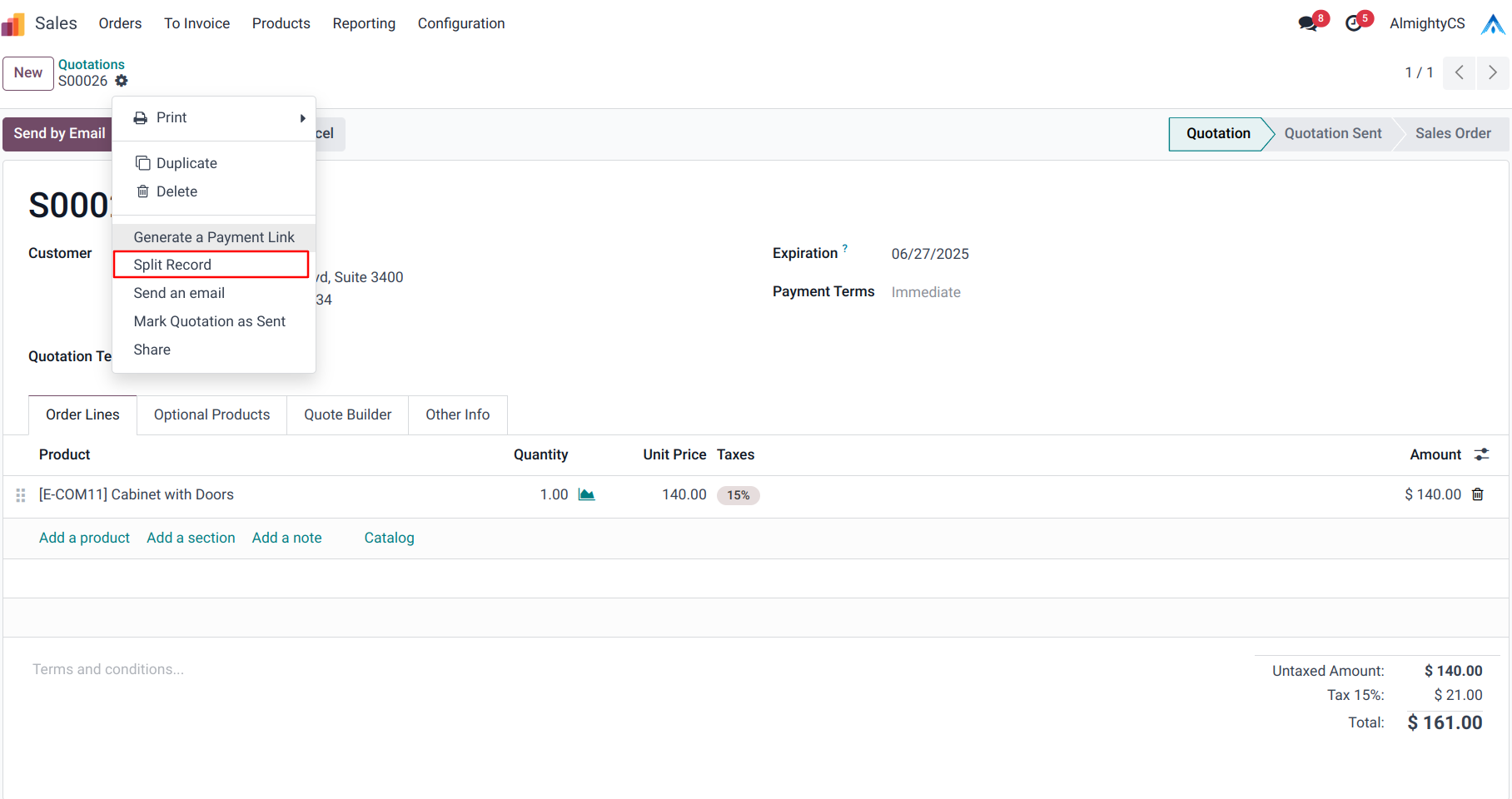Image resolution: width=1512 pixels, height=799 pixels.
Task: Click the Add a product link
Action: point(84,538)
